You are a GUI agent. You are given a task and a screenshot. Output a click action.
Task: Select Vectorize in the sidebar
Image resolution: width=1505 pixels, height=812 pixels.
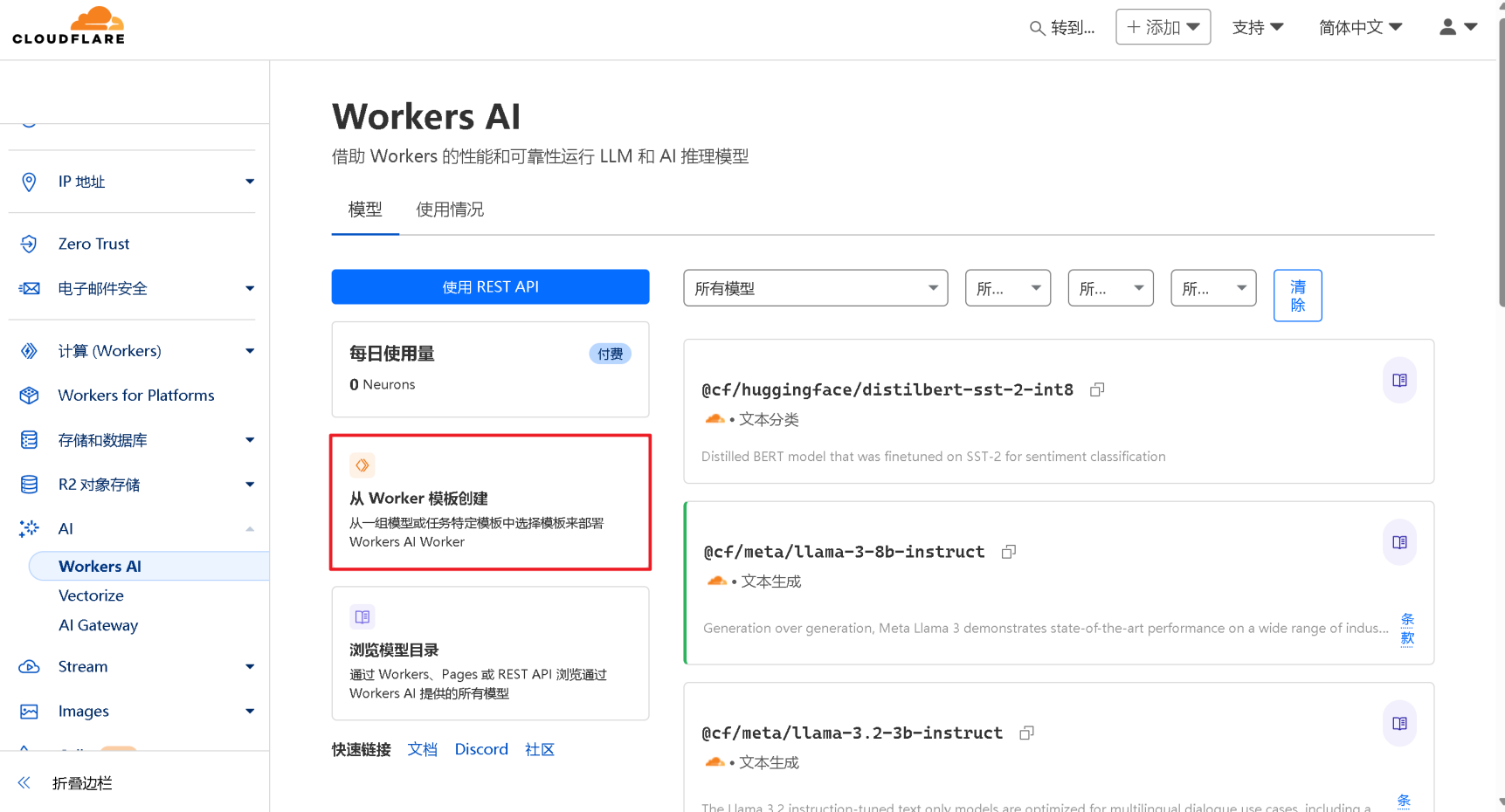(x=91, y=595)
